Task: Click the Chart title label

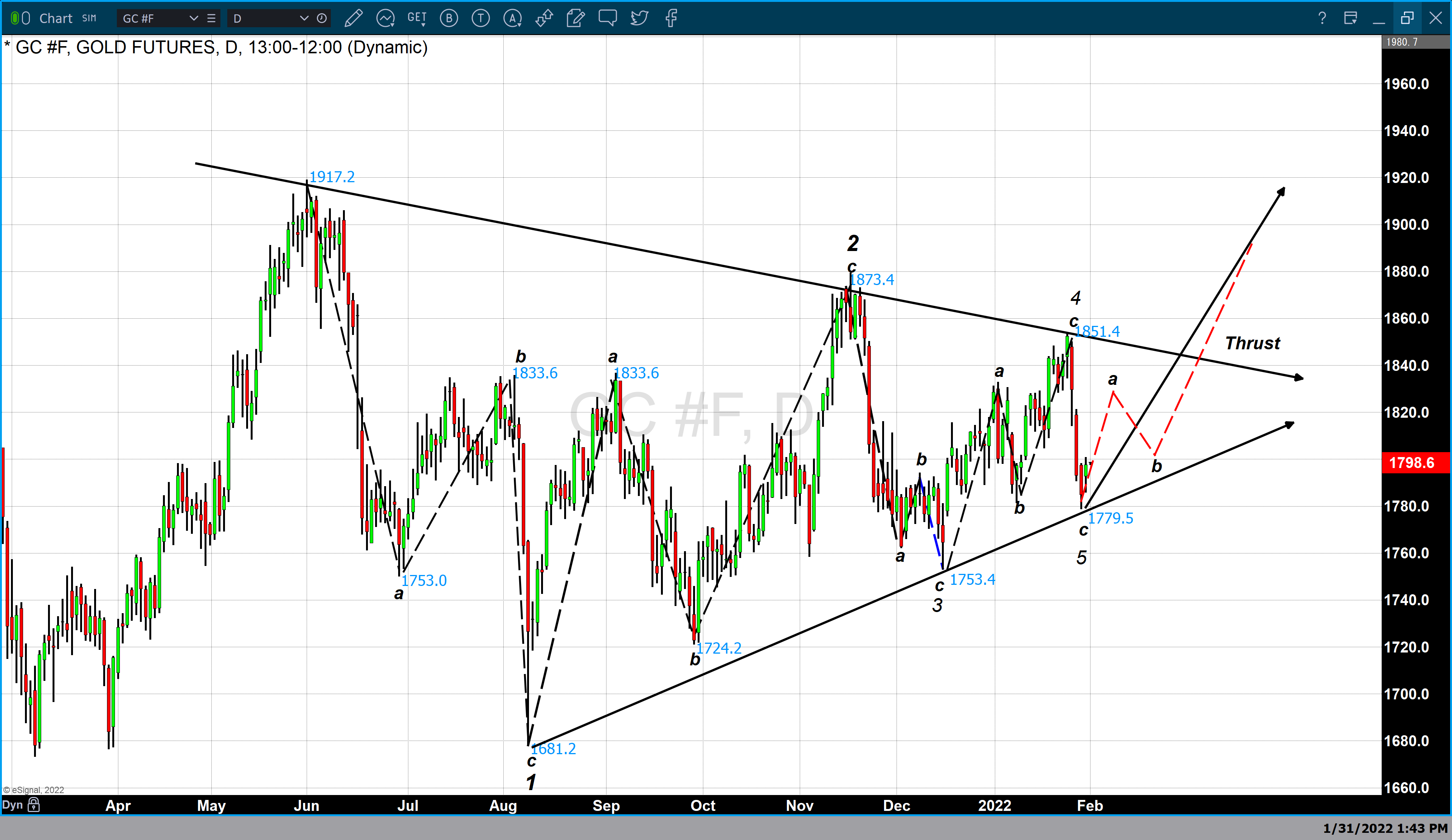Action: pyautogui.click(x=56, y=19)
